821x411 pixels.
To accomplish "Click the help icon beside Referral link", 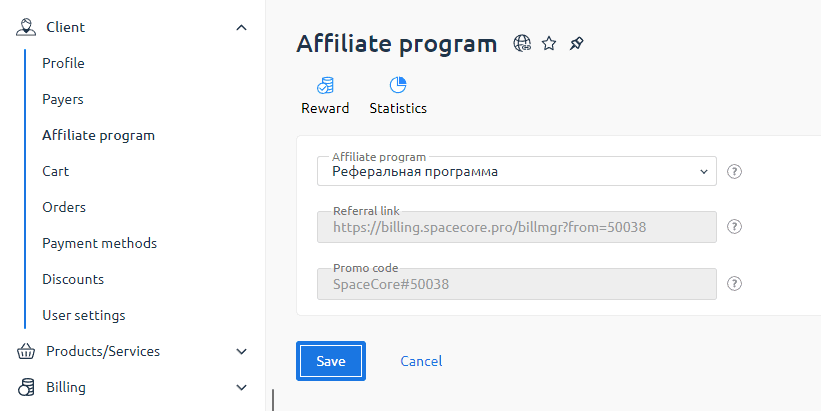I will [734, 227].
